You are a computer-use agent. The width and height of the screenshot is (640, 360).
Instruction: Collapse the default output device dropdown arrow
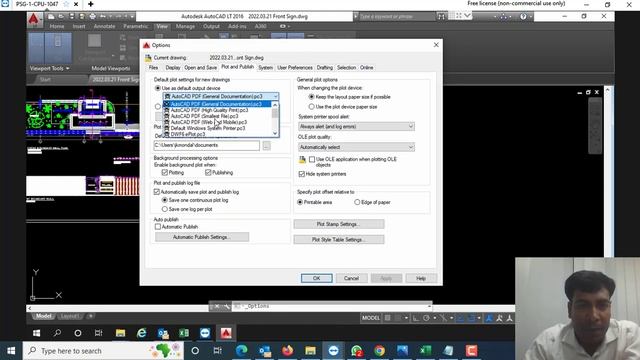[x=276, y=97]
